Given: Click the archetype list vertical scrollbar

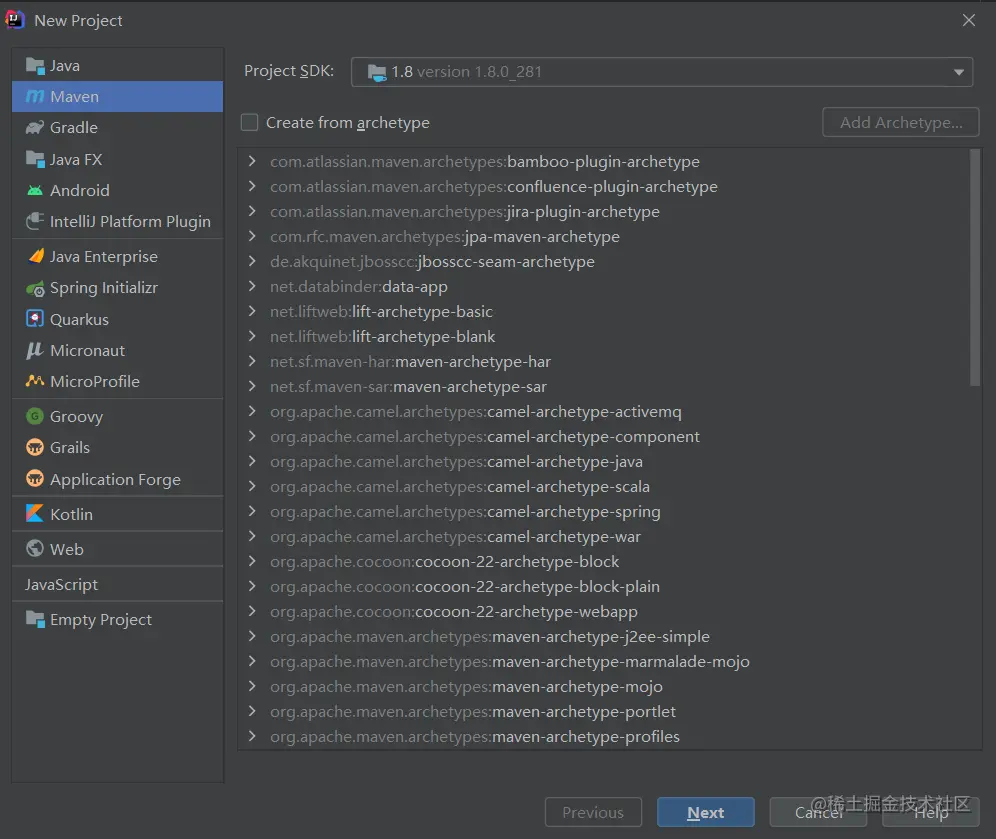Looking at the screenshot, I should click(x=975, y=270).
